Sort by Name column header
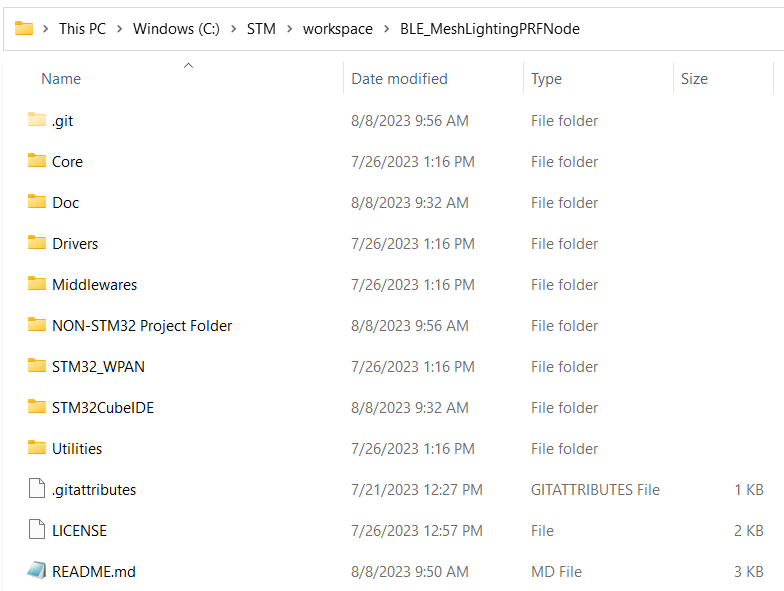Image resolution: width=784 pixels, height=591 pixels. 61,78
